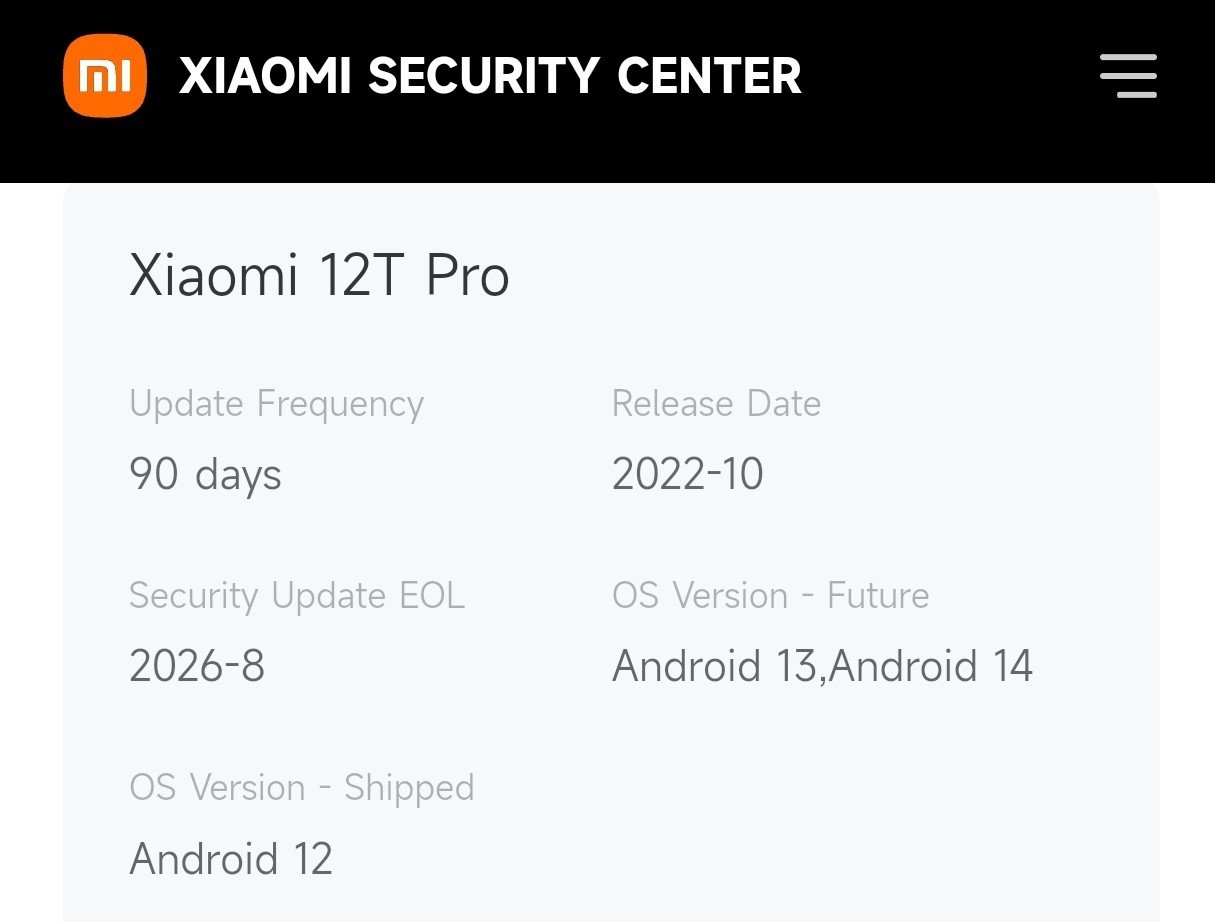Screen dimensions: 1215x922
Task: Click the Update Frequency label
Action: tap(277, 404)
